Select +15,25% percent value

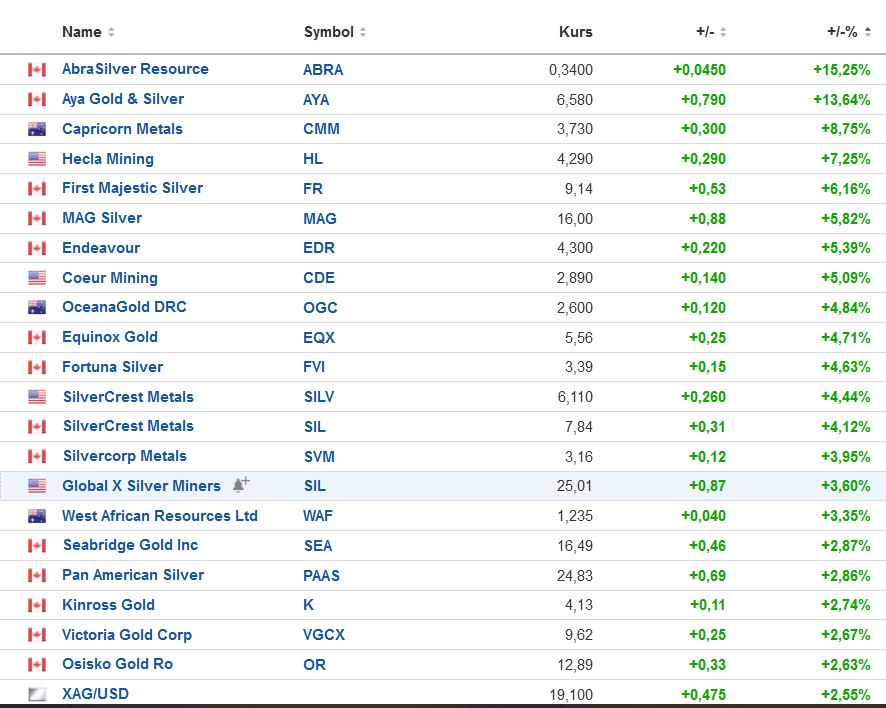(x=841, y=70)
